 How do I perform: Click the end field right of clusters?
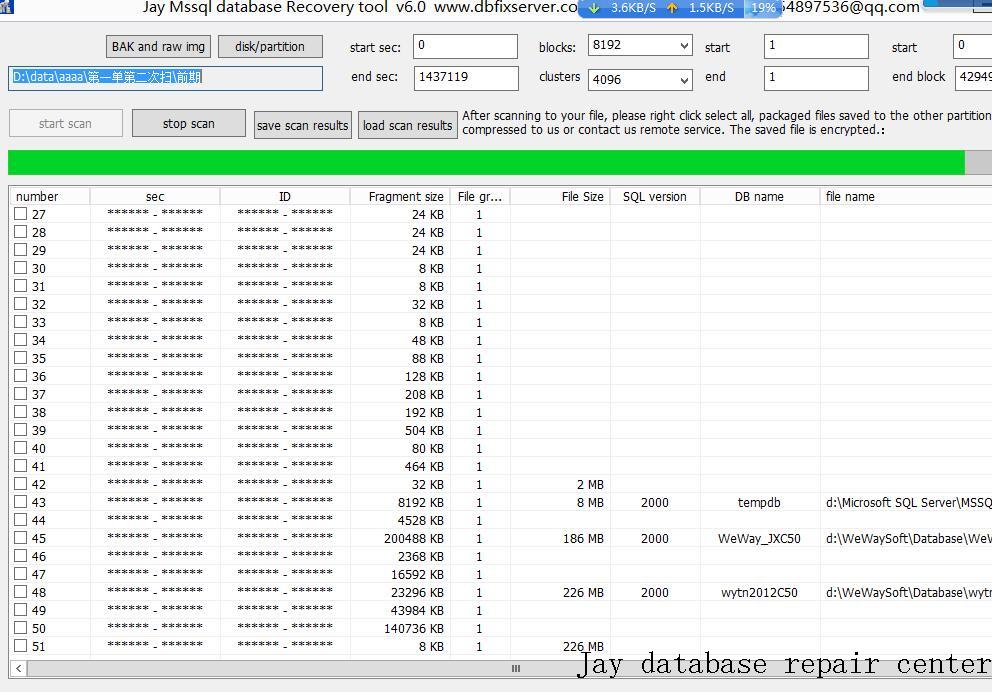[x=816, y=78]
